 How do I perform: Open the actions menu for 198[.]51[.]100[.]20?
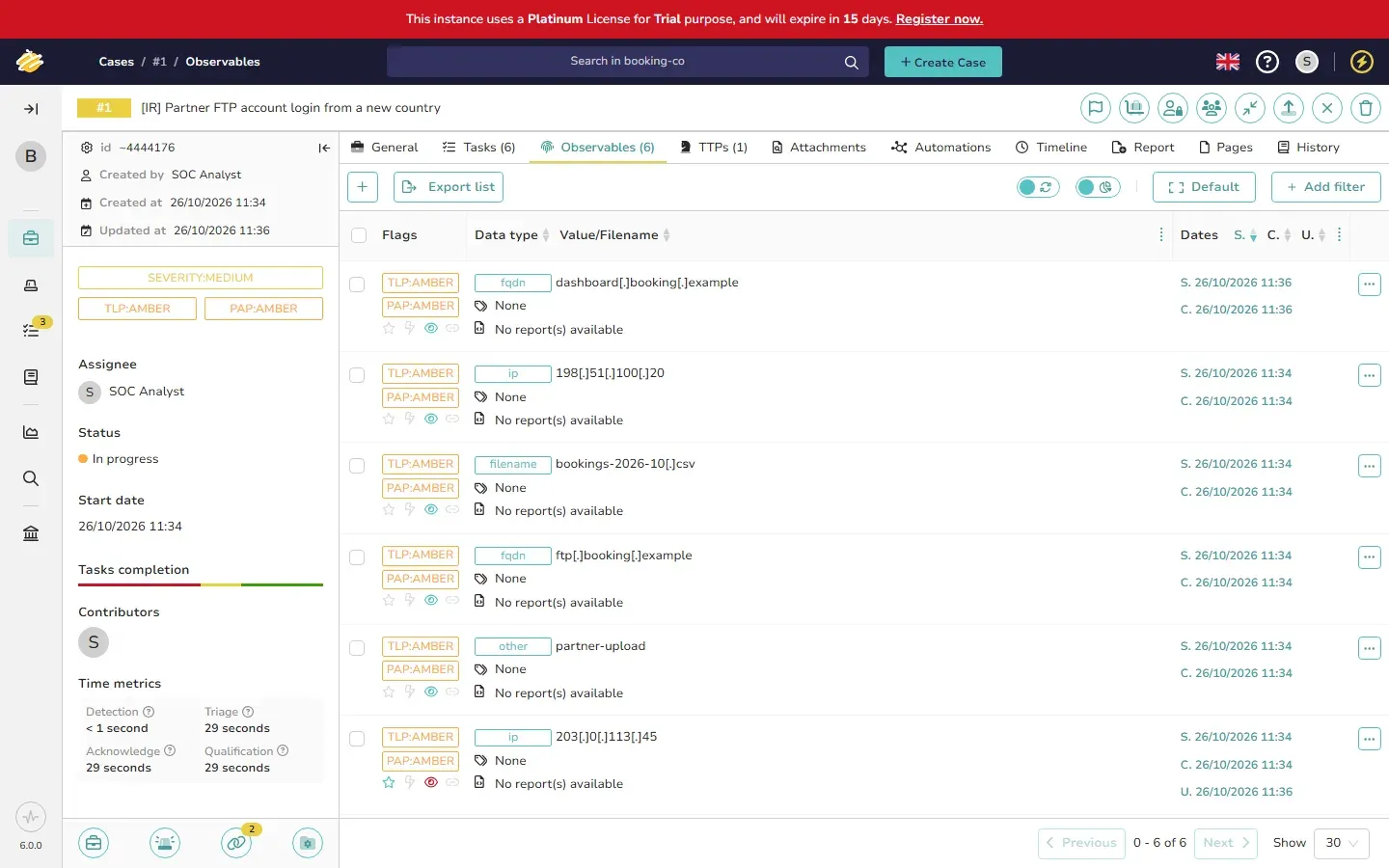[1370, 375]
